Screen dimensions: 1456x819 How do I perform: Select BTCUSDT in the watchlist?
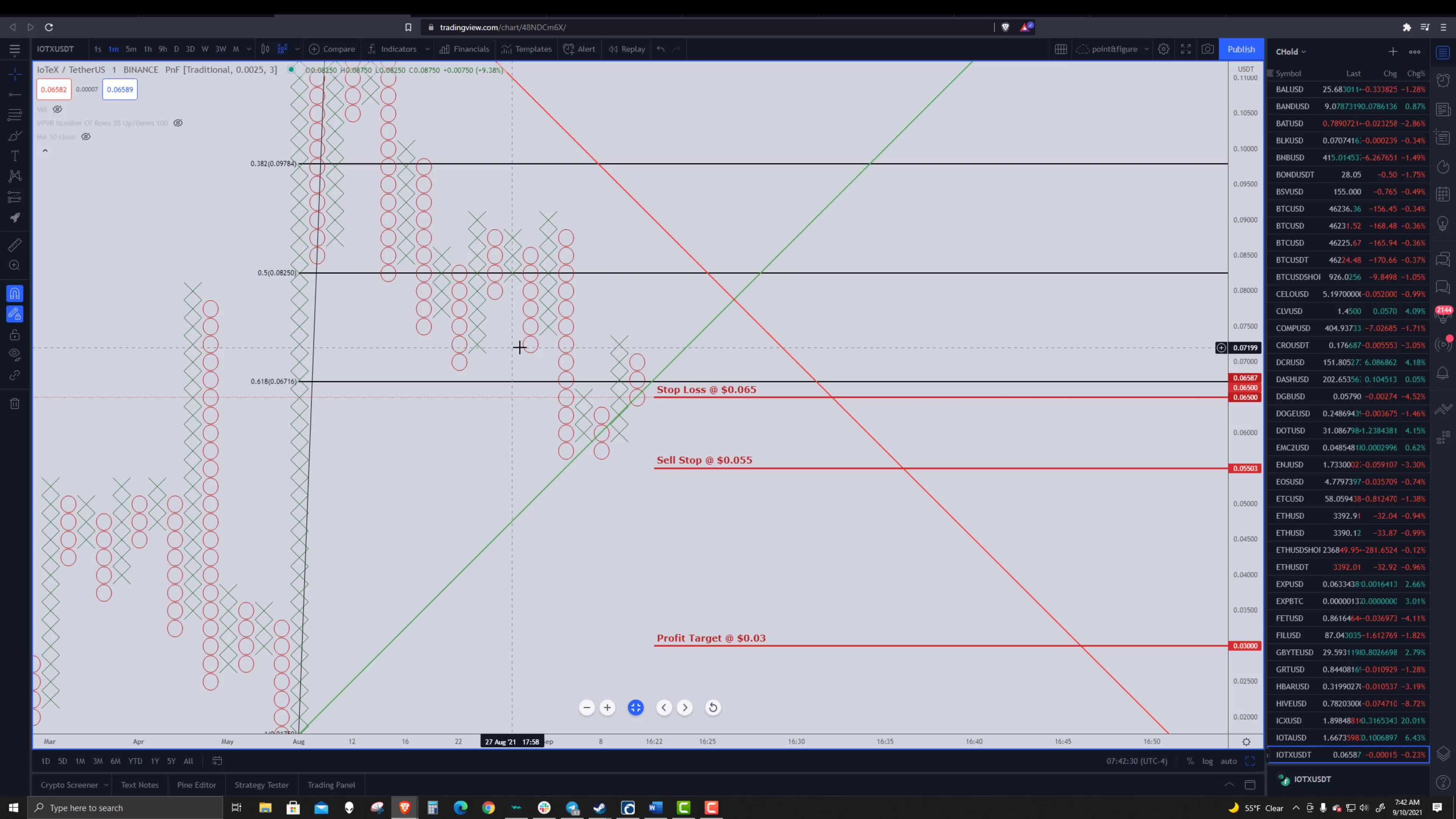pyautogui.click(x=1348, y=260)
